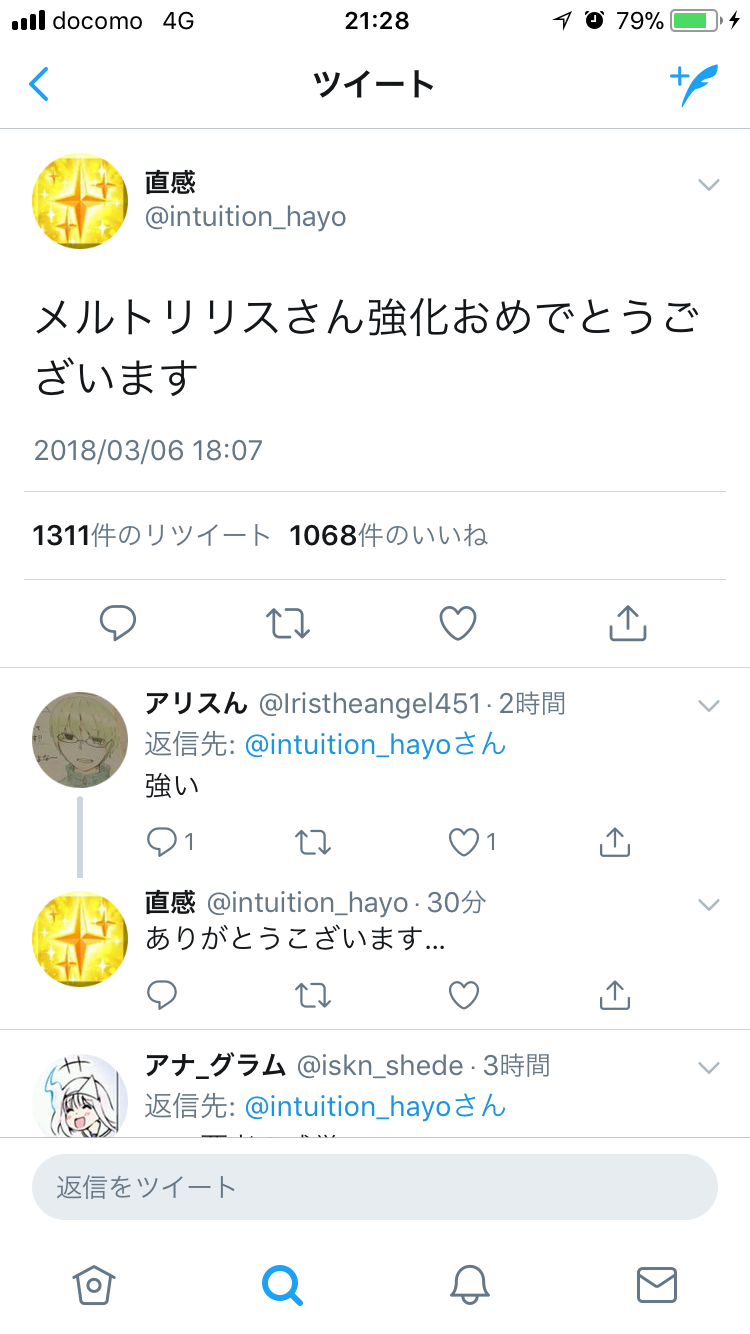Open the Notifications bell tab
This screenshot has height=1334, width=750.
click(x=469, y=1284)
